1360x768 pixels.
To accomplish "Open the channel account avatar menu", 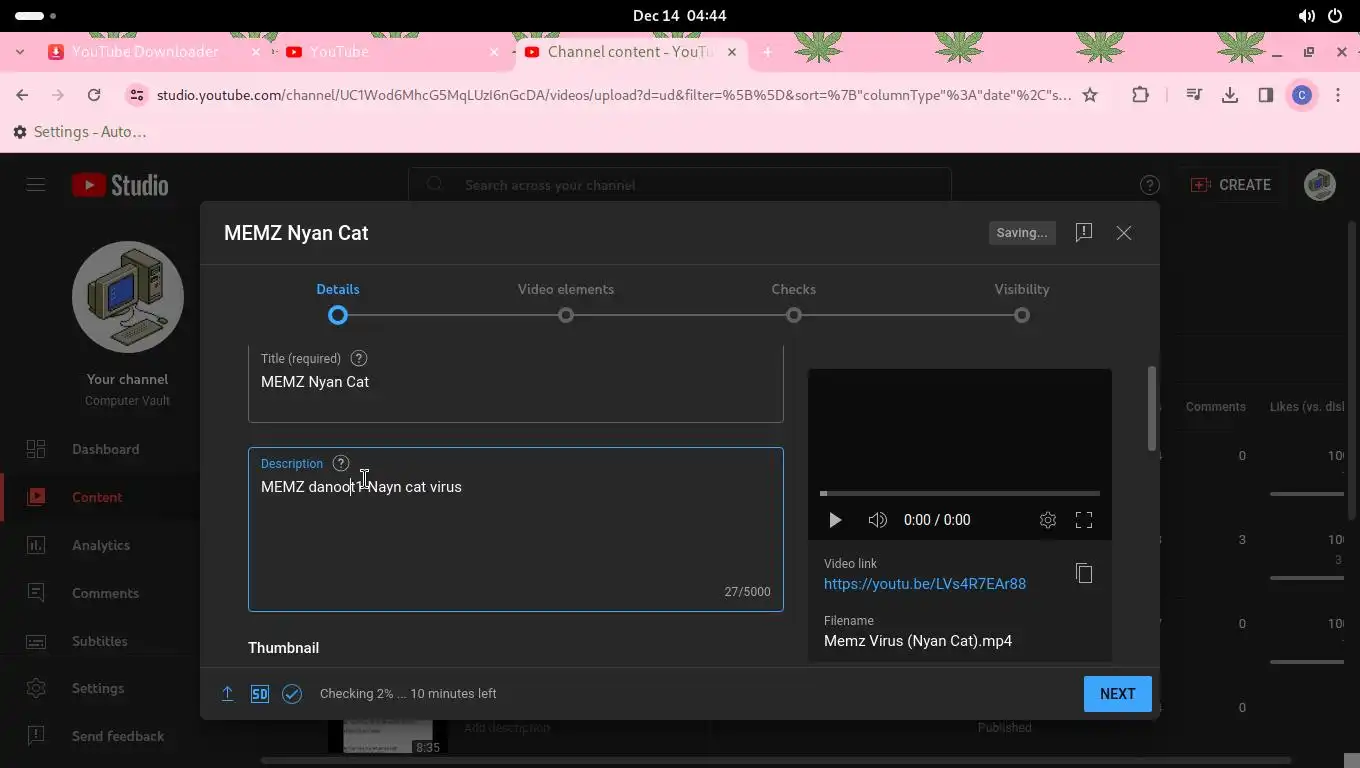I will pyautogui.click(x=1320, y=185).
